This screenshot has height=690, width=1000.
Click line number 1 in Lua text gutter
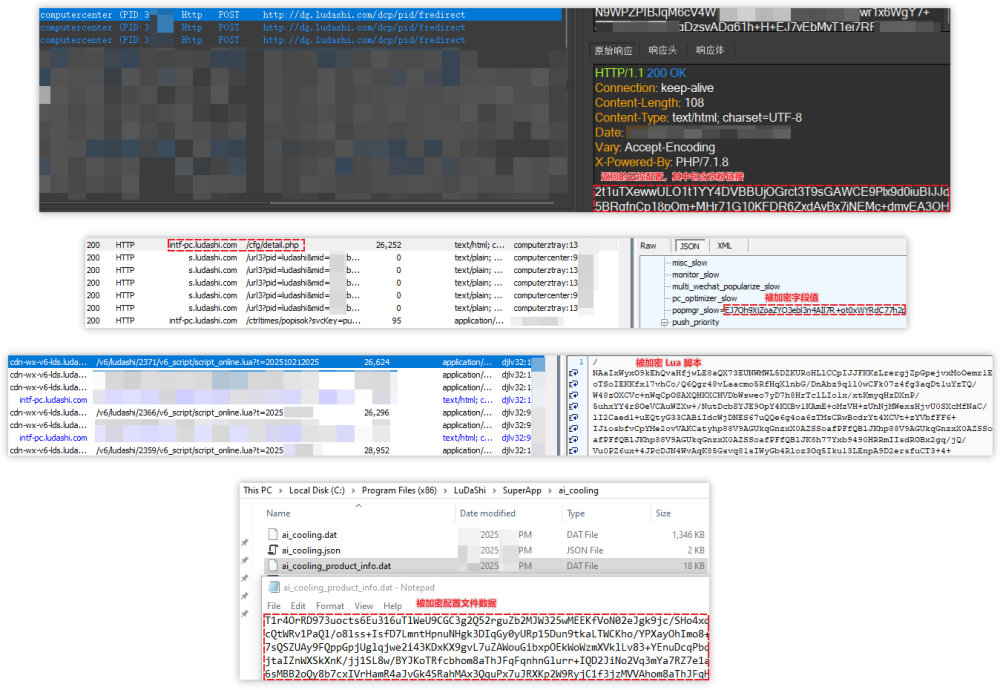581,362
